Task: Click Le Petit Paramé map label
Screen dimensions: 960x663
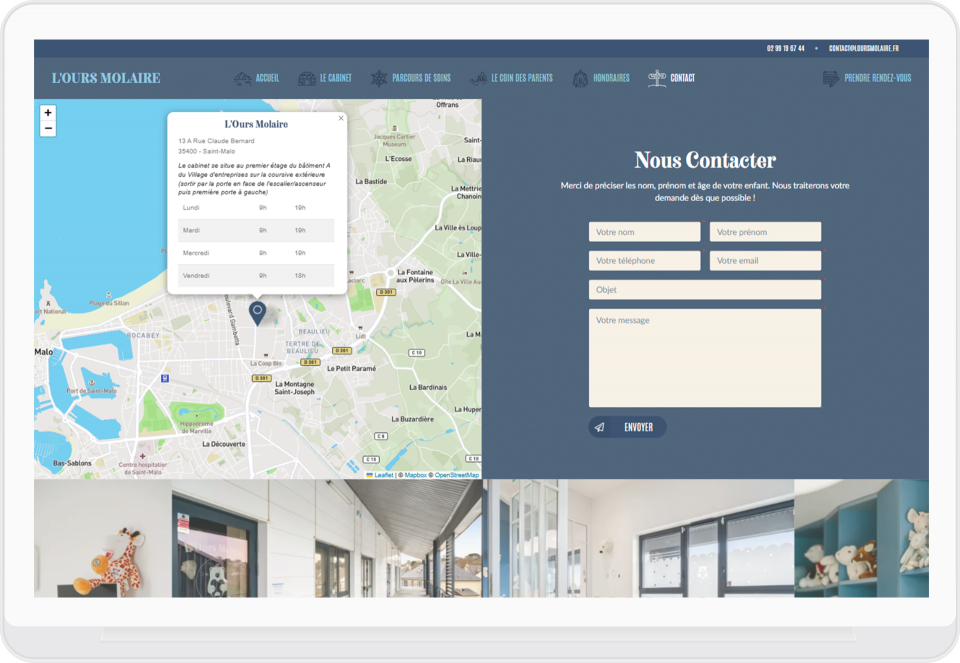Action: 351,369
